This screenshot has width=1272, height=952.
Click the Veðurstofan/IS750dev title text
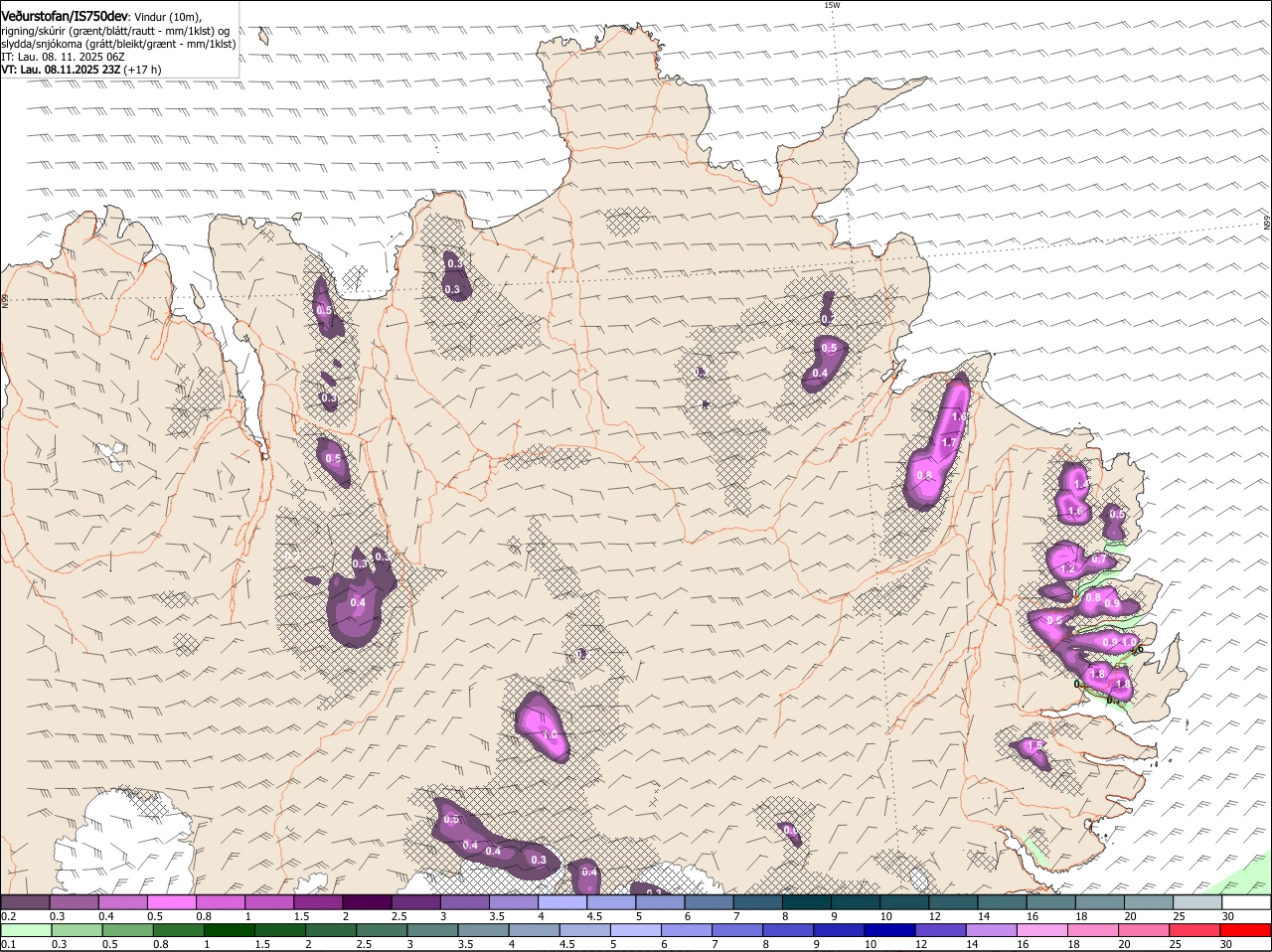coord(65,16)
